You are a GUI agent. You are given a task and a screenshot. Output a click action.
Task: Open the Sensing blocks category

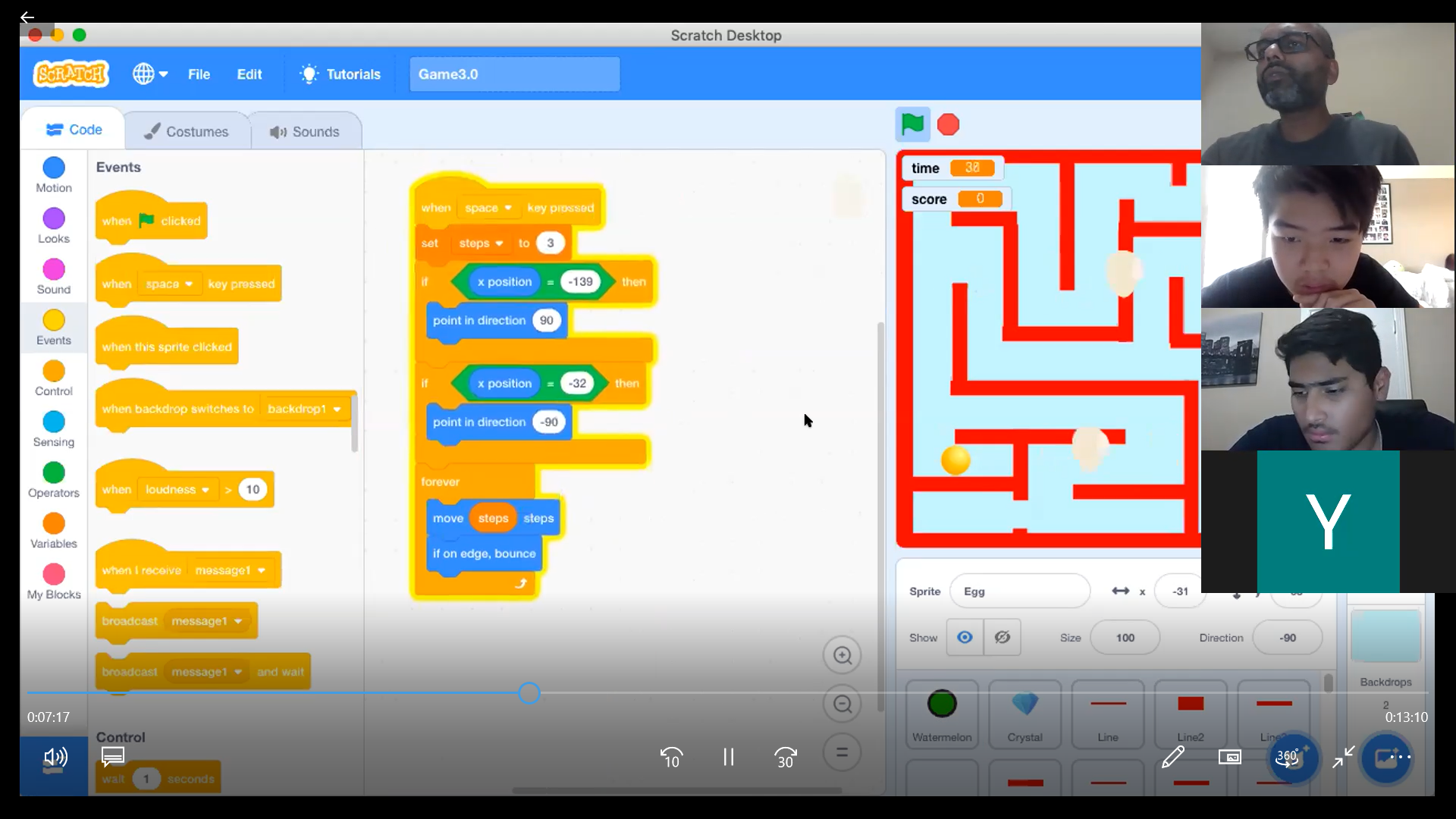[x=54, y=422]
